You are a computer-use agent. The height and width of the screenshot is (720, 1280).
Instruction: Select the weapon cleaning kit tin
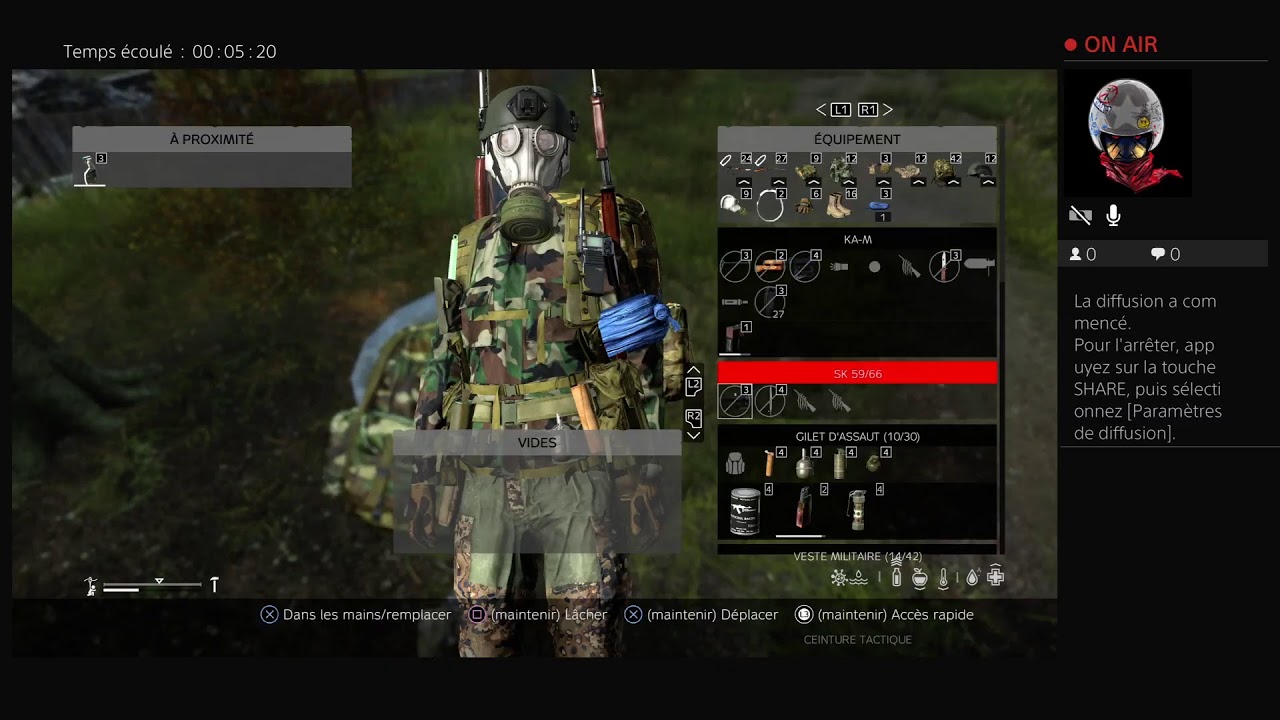pyautogui.click(x=745, y=511)
